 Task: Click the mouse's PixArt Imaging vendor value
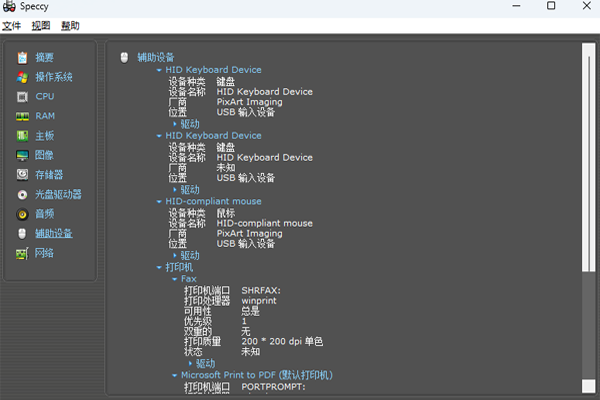pos(249,233)
